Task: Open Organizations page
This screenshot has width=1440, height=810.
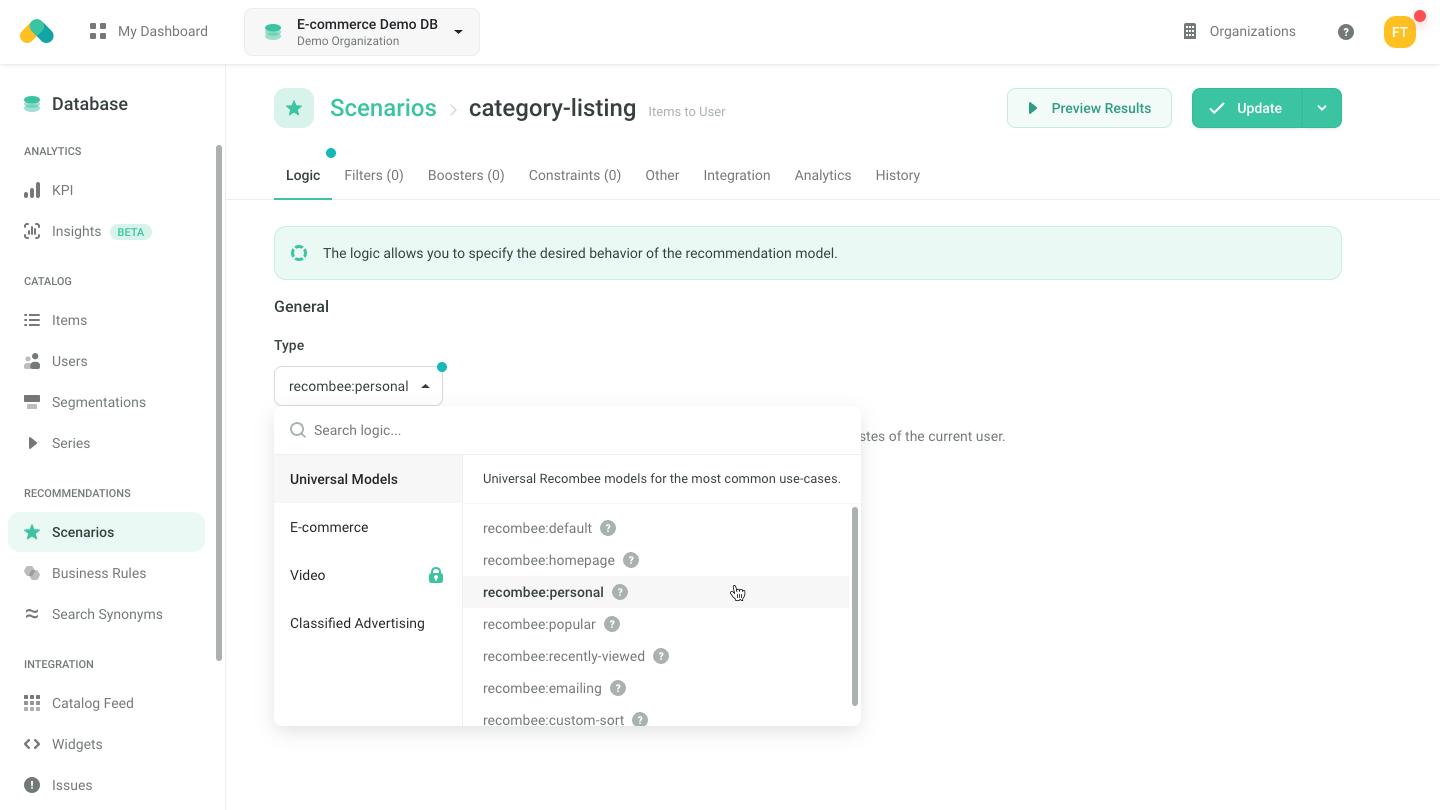Action: tap(1239, 31)
